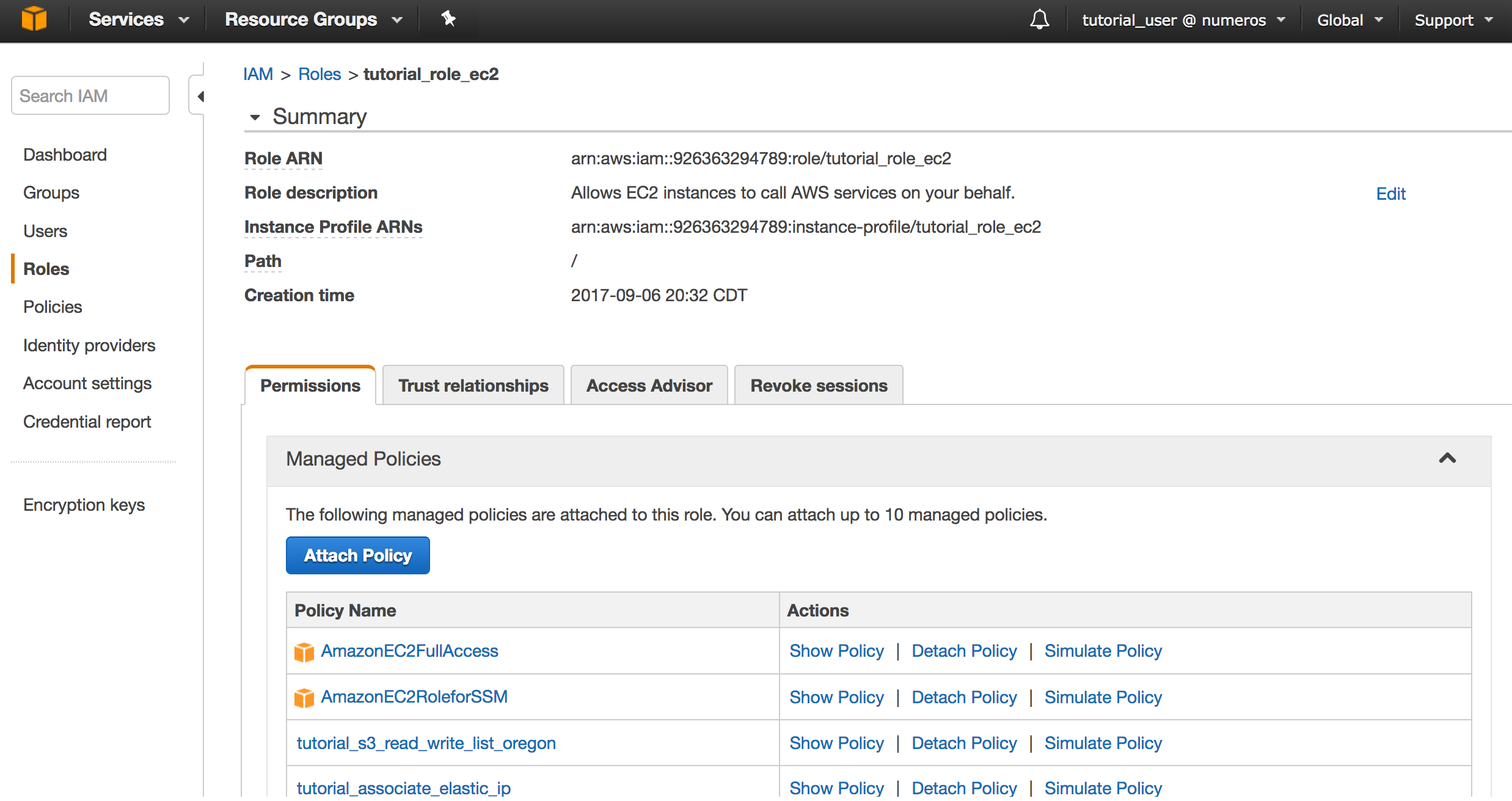
Task: Click the AmazonEC2RoleforSSM policy cube icon
Action: click(x=304, y=698)
